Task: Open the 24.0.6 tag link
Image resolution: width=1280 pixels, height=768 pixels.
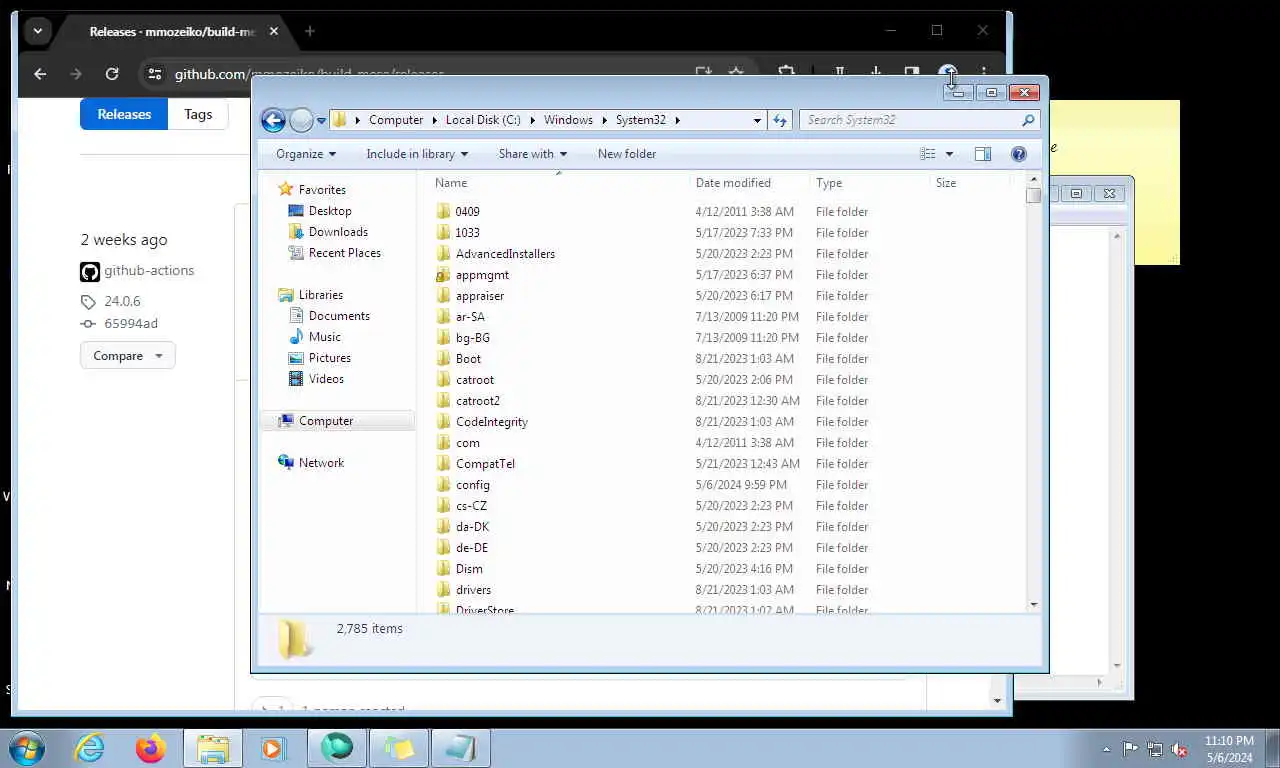Action: (x=122, y=301)
